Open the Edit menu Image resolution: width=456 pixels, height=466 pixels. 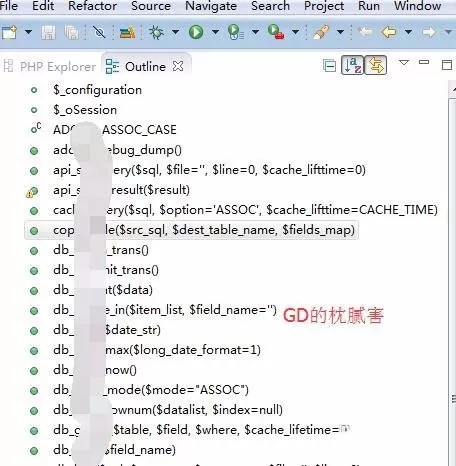43,6
